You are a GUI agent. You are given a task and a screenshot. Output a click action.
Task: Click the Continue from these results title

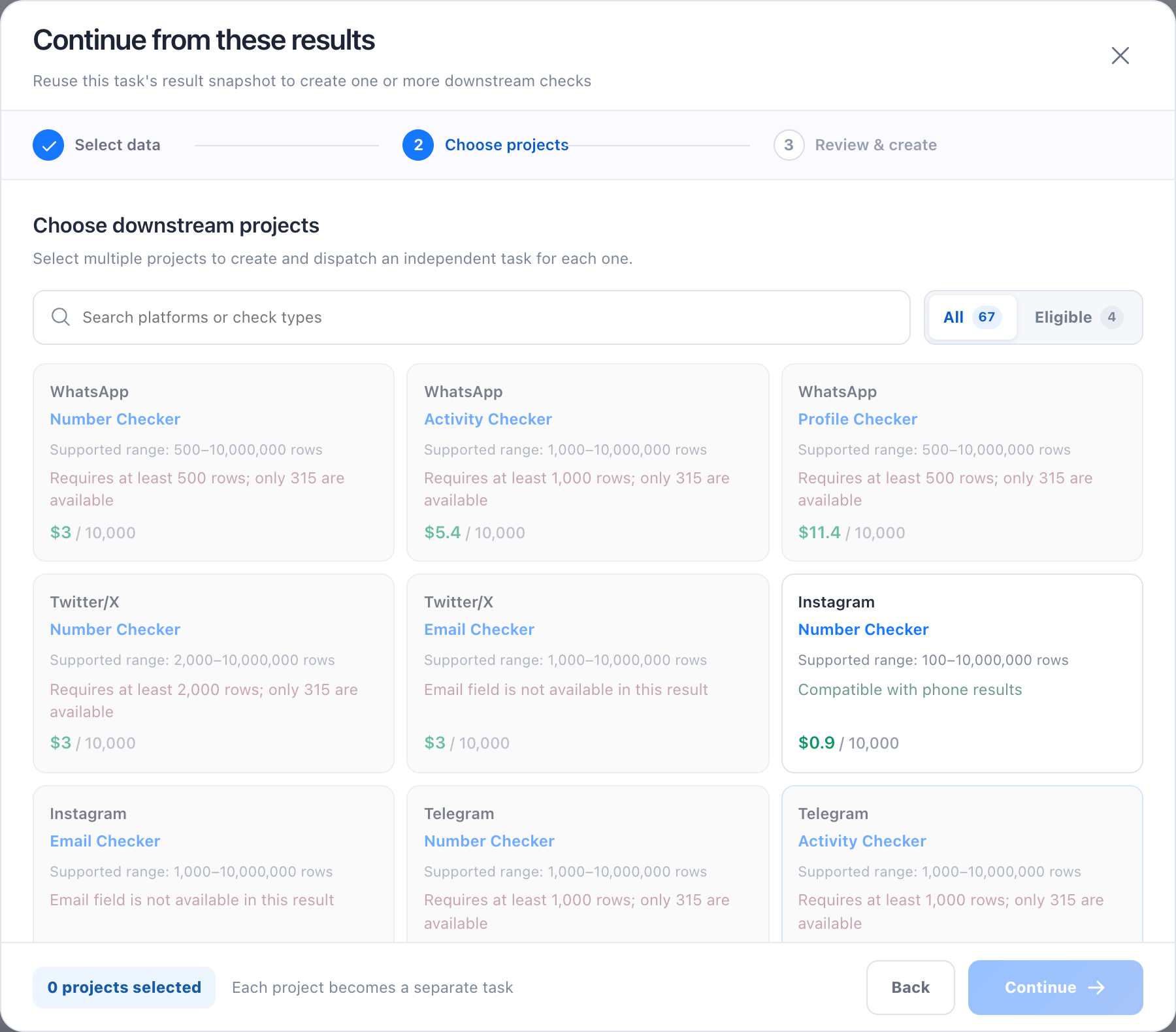(204, 40)
